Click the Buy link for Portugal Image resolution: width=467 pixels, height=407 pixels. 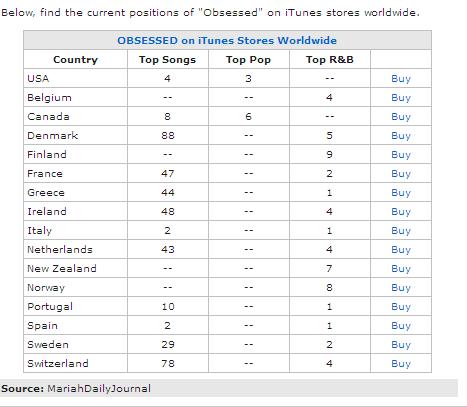click(401, 307)
